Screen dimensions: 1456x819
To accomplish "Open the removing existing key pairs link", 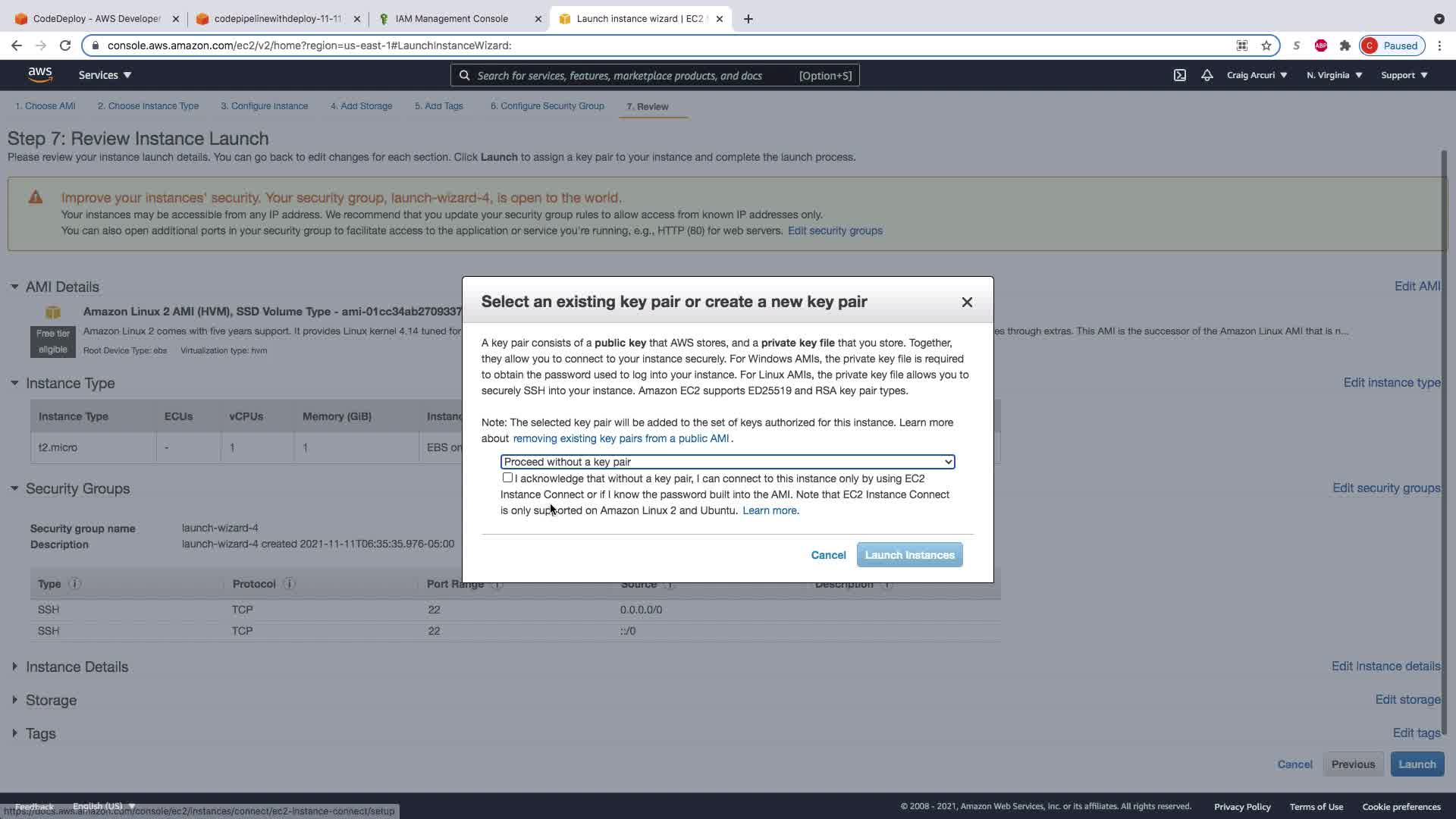I will pyautogui.click(x=620, y=438).
